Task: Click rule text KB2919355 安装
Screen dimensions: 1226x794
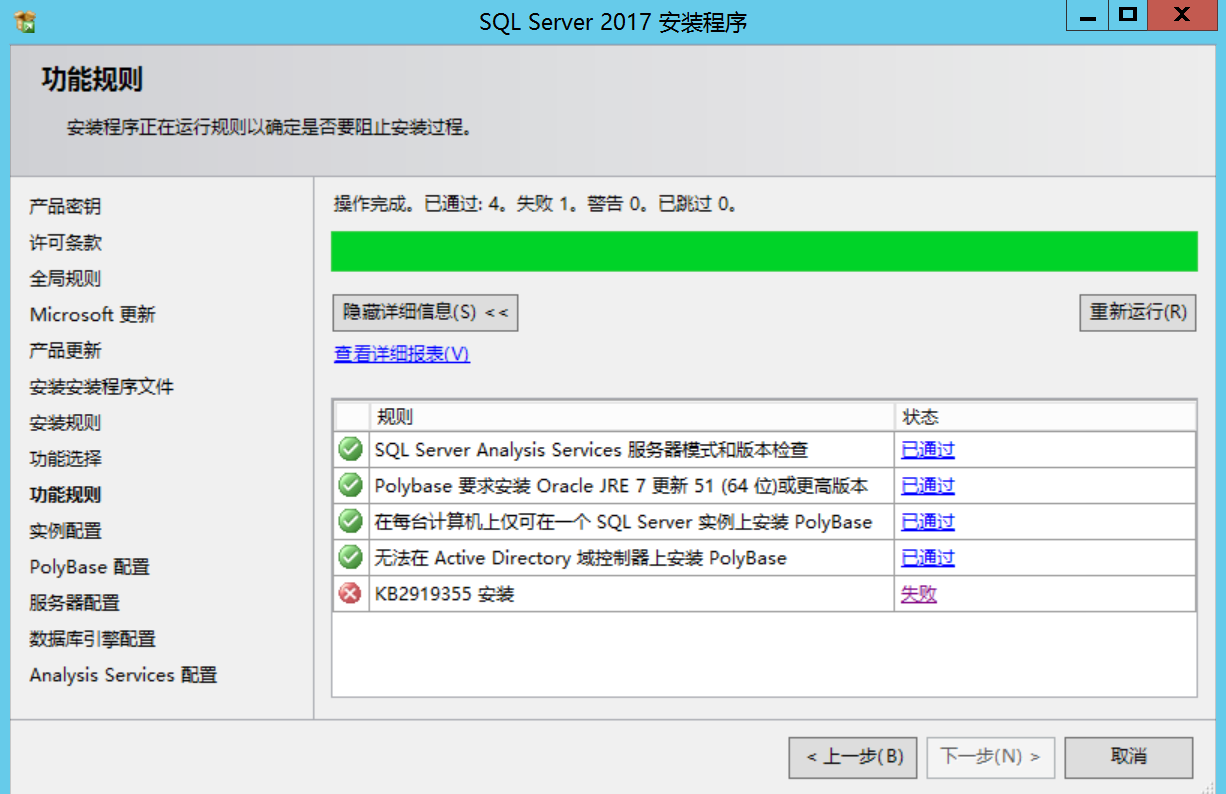Action: pyautogui.click(x=444, y=594)
